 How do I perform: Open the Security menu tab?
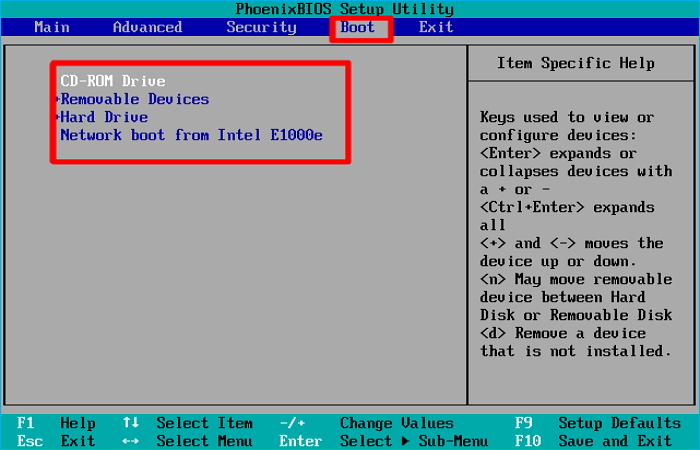[261, 28]
